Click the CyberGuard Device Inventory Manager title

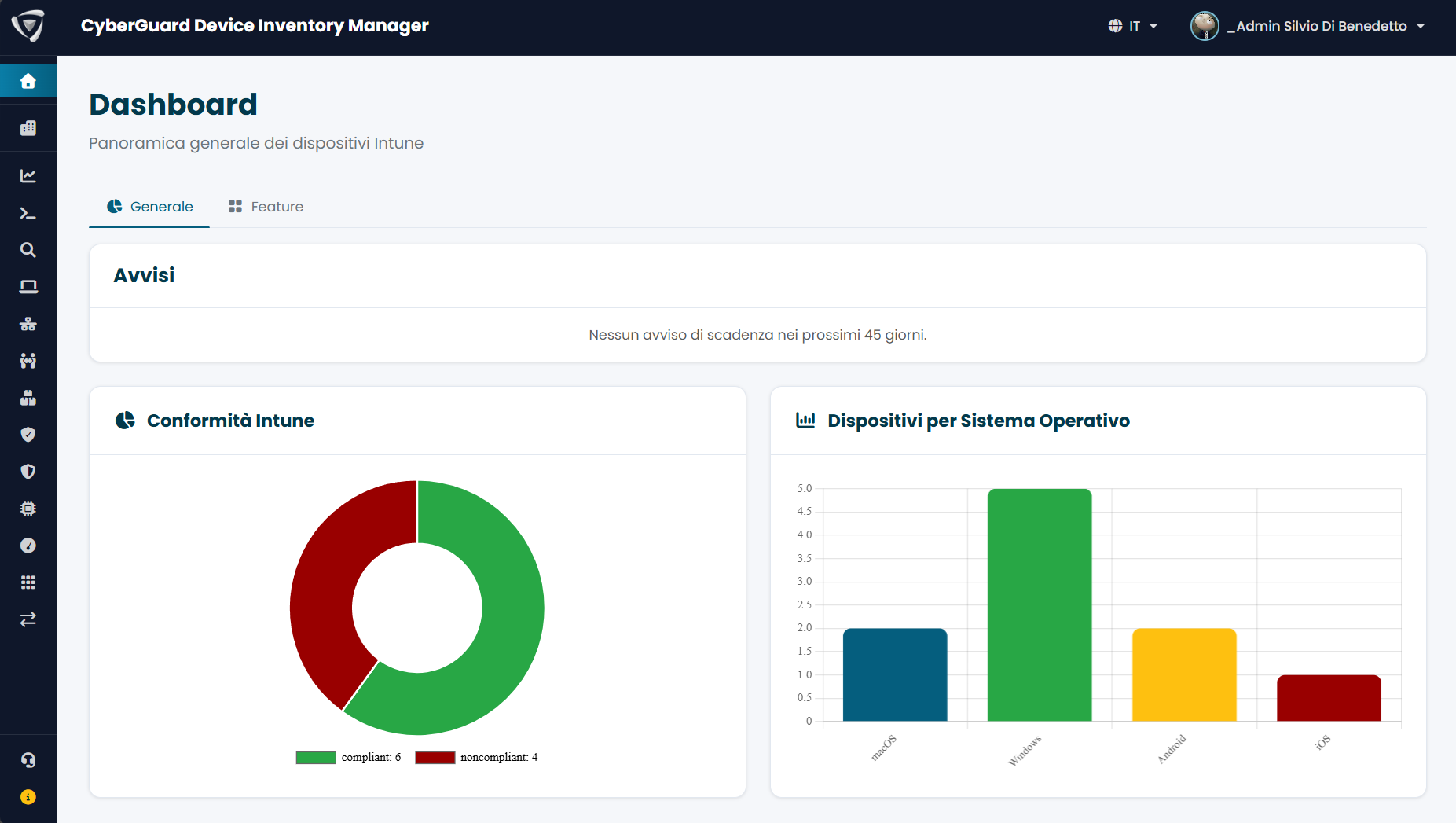pyautogui.click(x=255, y=26)
